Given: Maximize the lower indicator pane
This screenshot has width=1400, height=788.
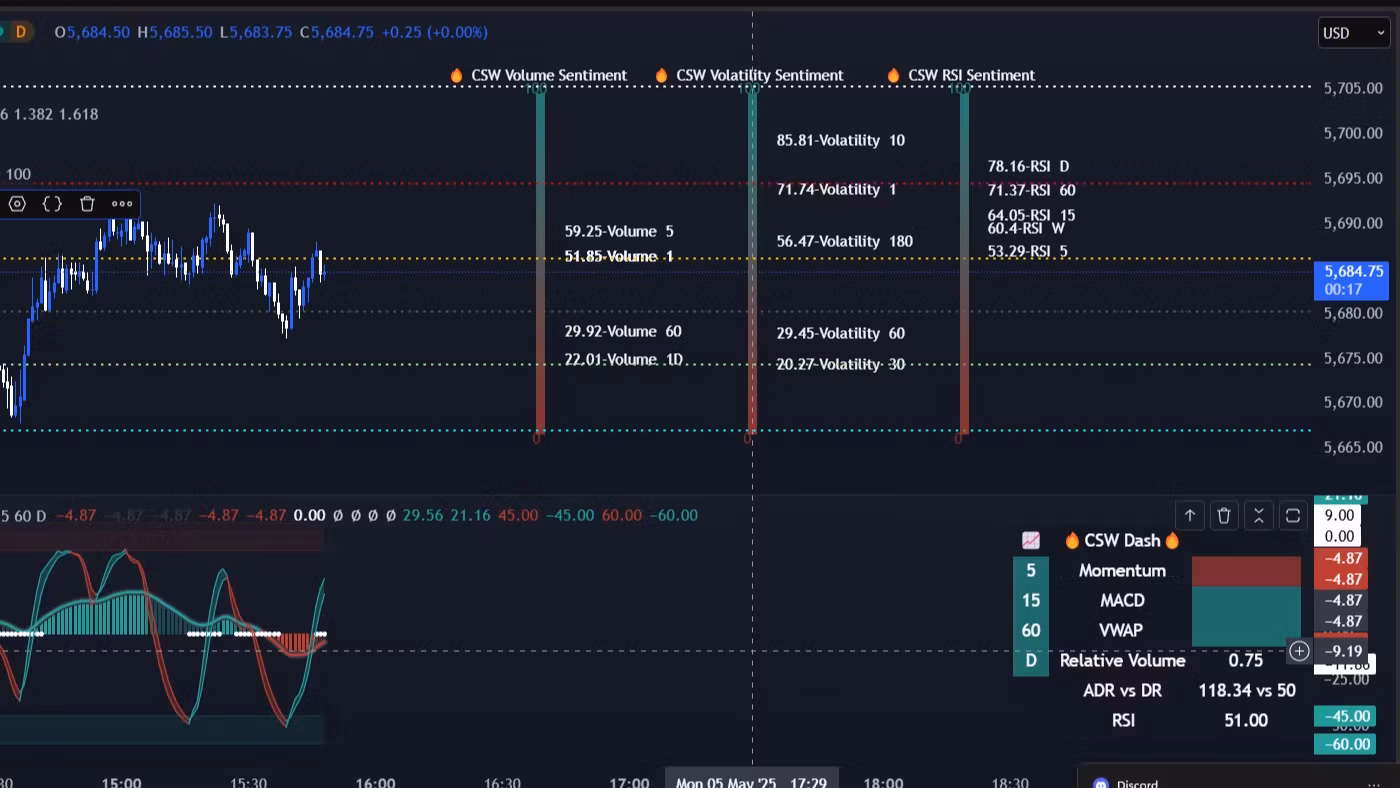Looking at the screenshot, I should 1293,516.
